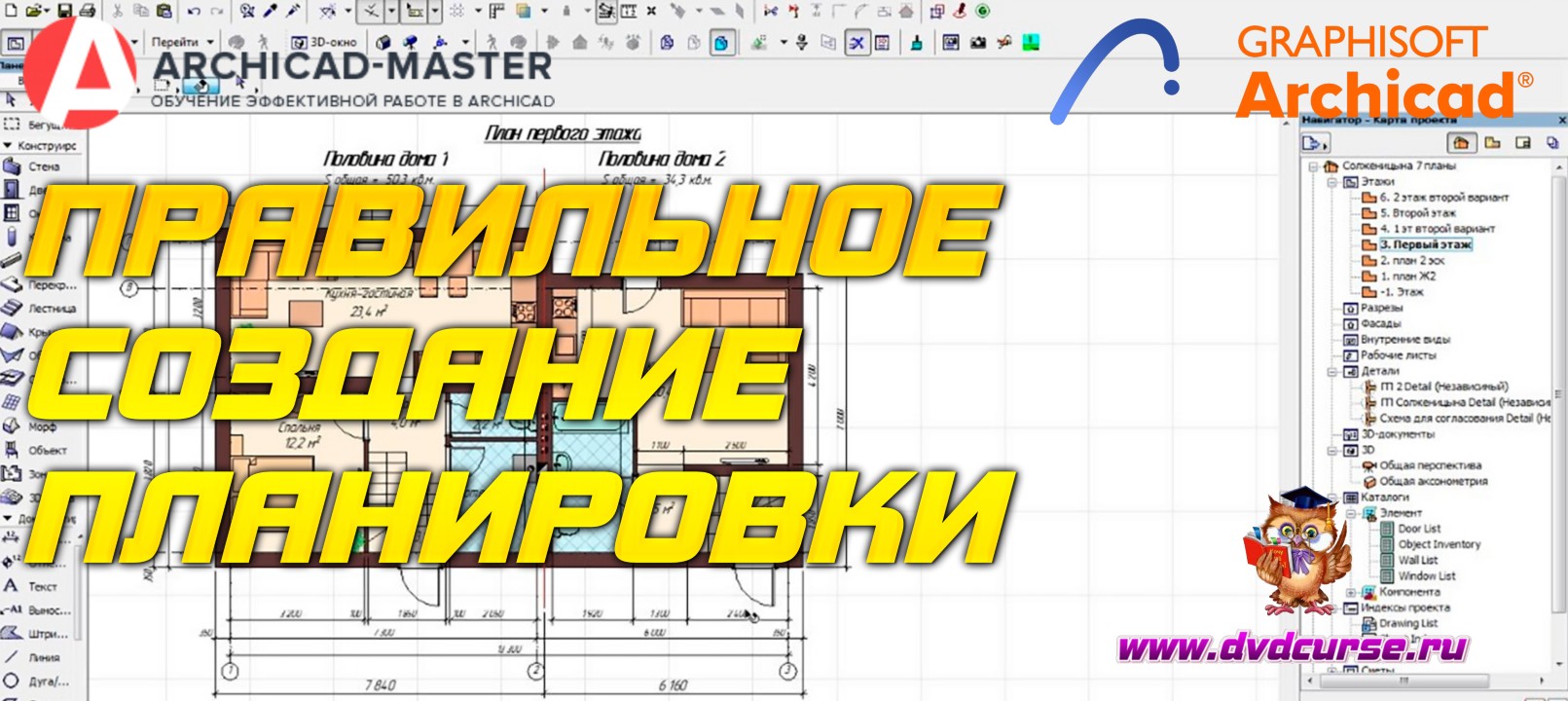Open the Перейти dropdown

pyautogui.click(x=181, y=42)
